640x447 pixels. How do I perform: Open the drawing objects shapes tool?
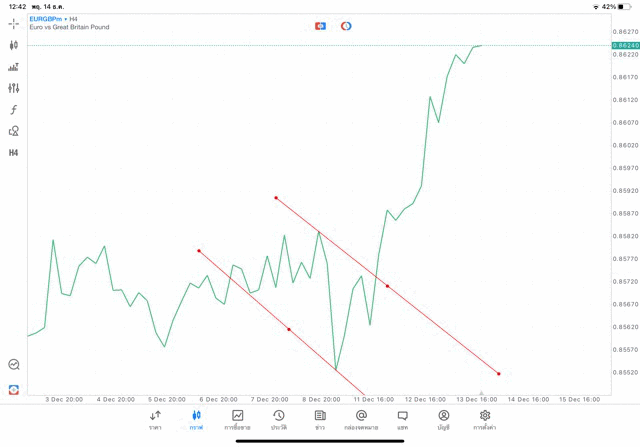pos(14,131)
